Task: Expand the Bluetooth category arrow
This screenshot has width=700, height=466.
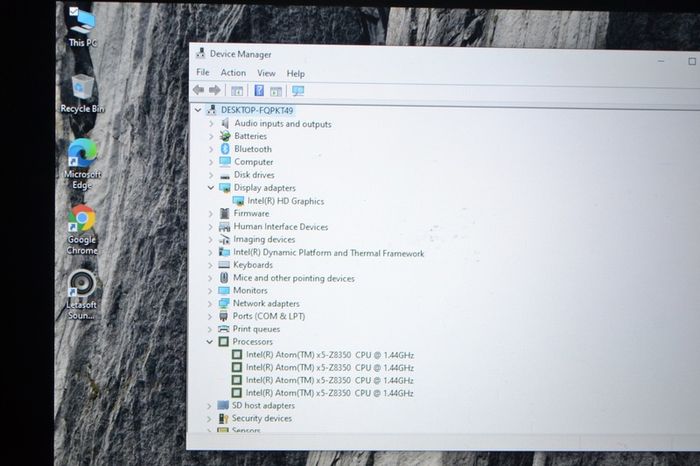Action: point(211,149)
